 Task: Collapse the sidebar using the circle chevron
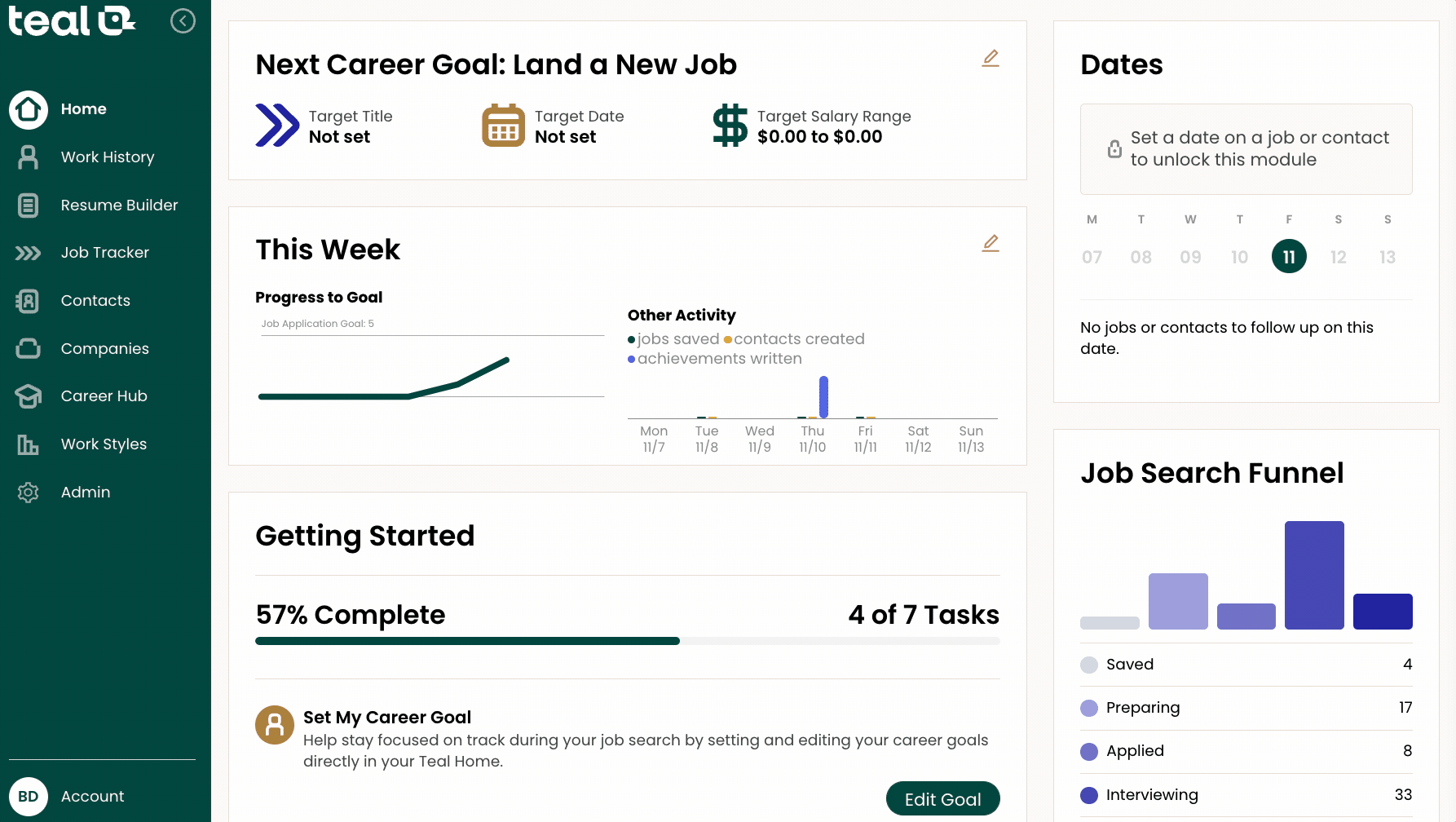tap(183, 21)
